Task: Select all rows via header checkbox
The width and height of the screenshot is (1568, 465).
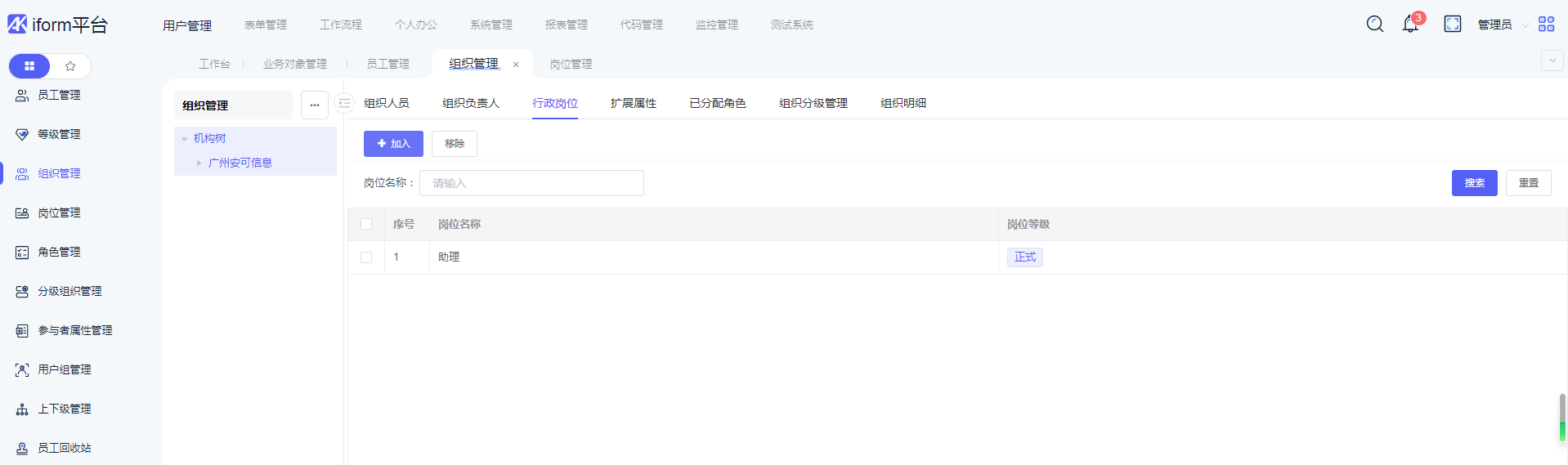Action: (x=366, y=225)
